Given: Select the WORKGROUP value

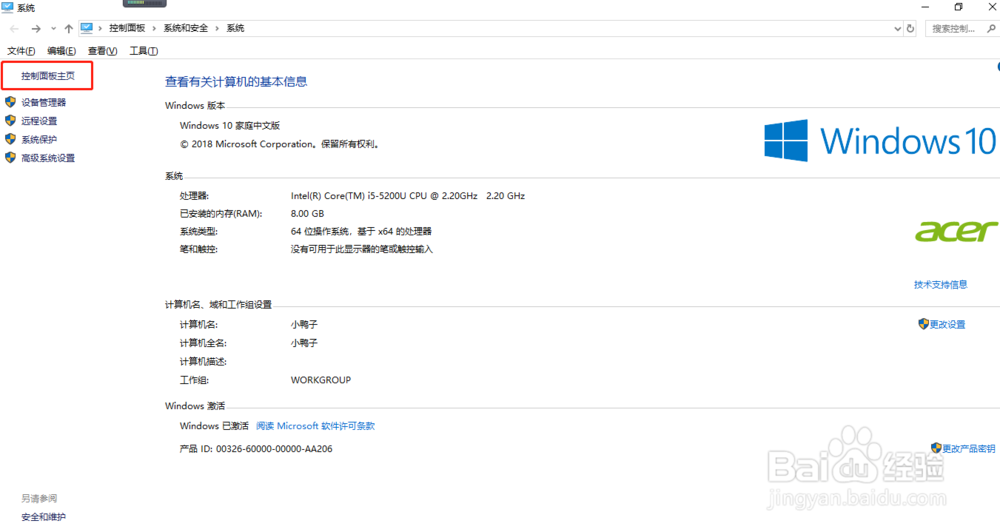Looking at the screenshot, I should [321, 380].
